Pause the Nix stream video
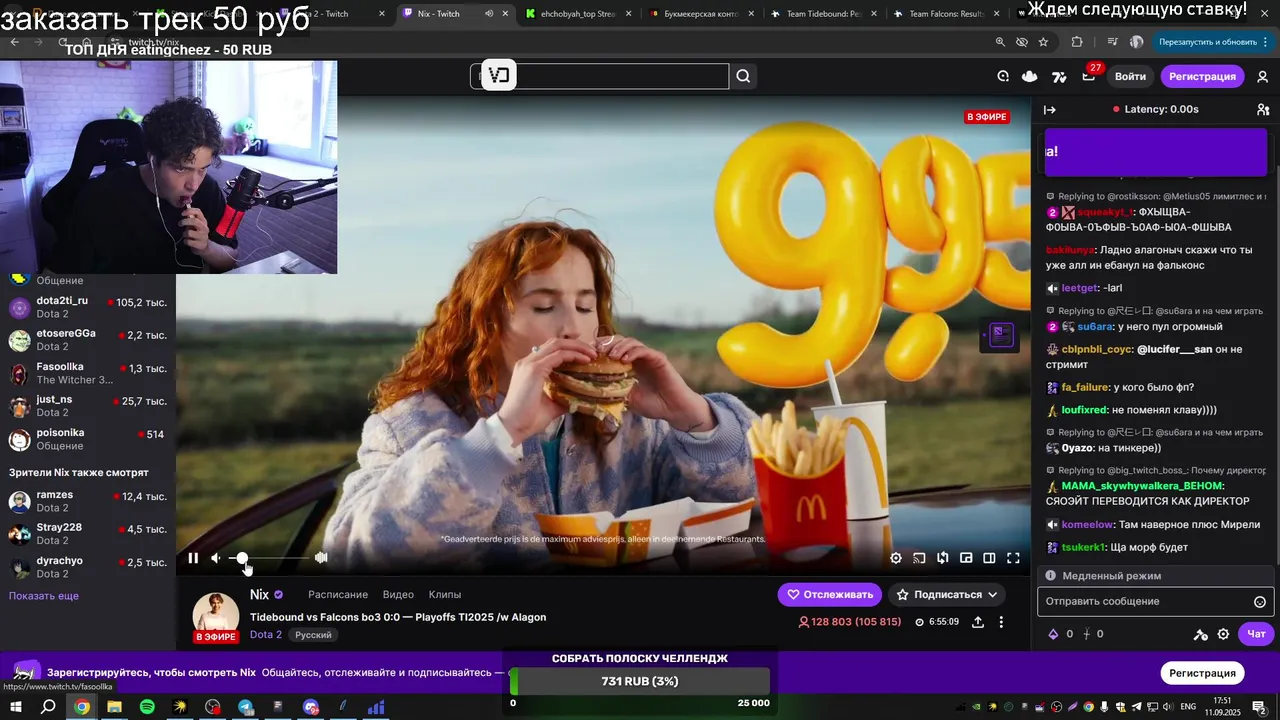Screen dimensions: 1280x720 193,558
